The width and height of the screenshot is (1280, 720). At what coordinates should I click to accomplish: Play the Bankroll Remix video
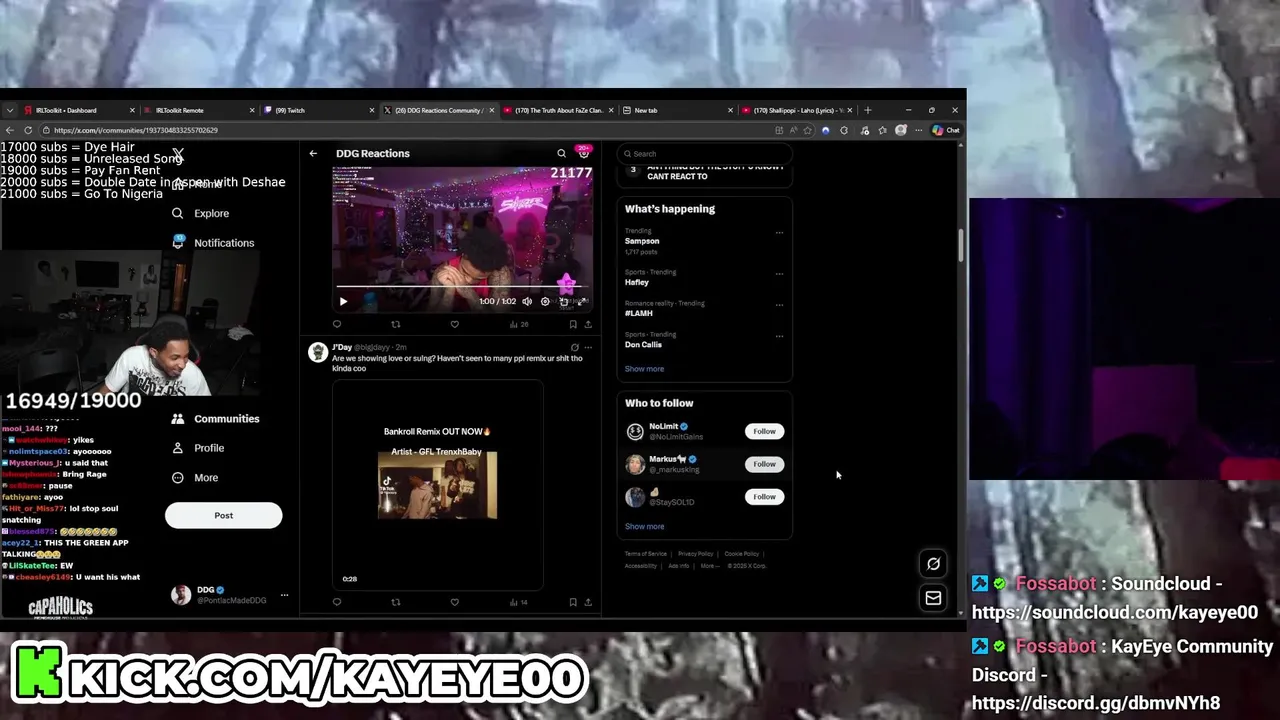click(437, 485)
